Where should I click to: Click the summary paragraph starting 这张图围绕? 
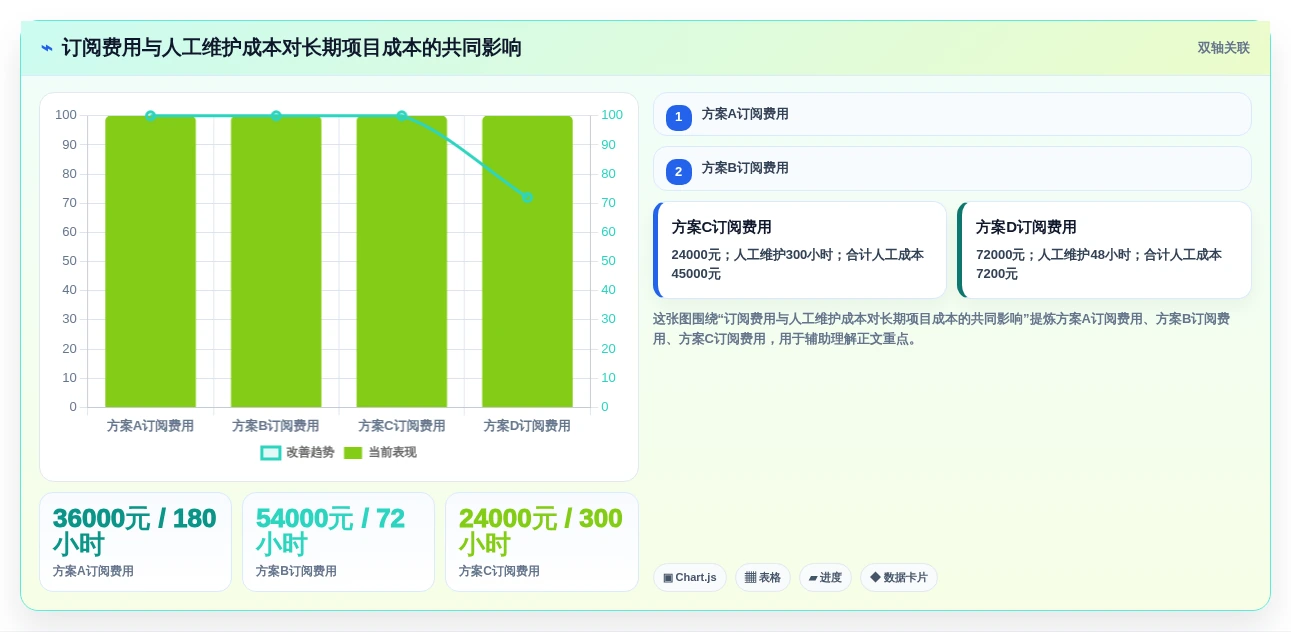(x=942, y=329)
